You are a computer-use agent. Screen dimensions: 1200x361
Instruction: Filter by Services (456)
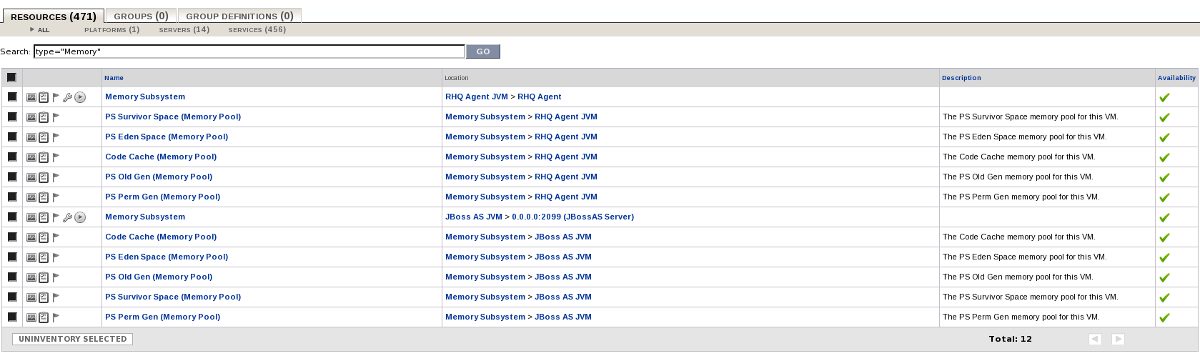[257, 30]
